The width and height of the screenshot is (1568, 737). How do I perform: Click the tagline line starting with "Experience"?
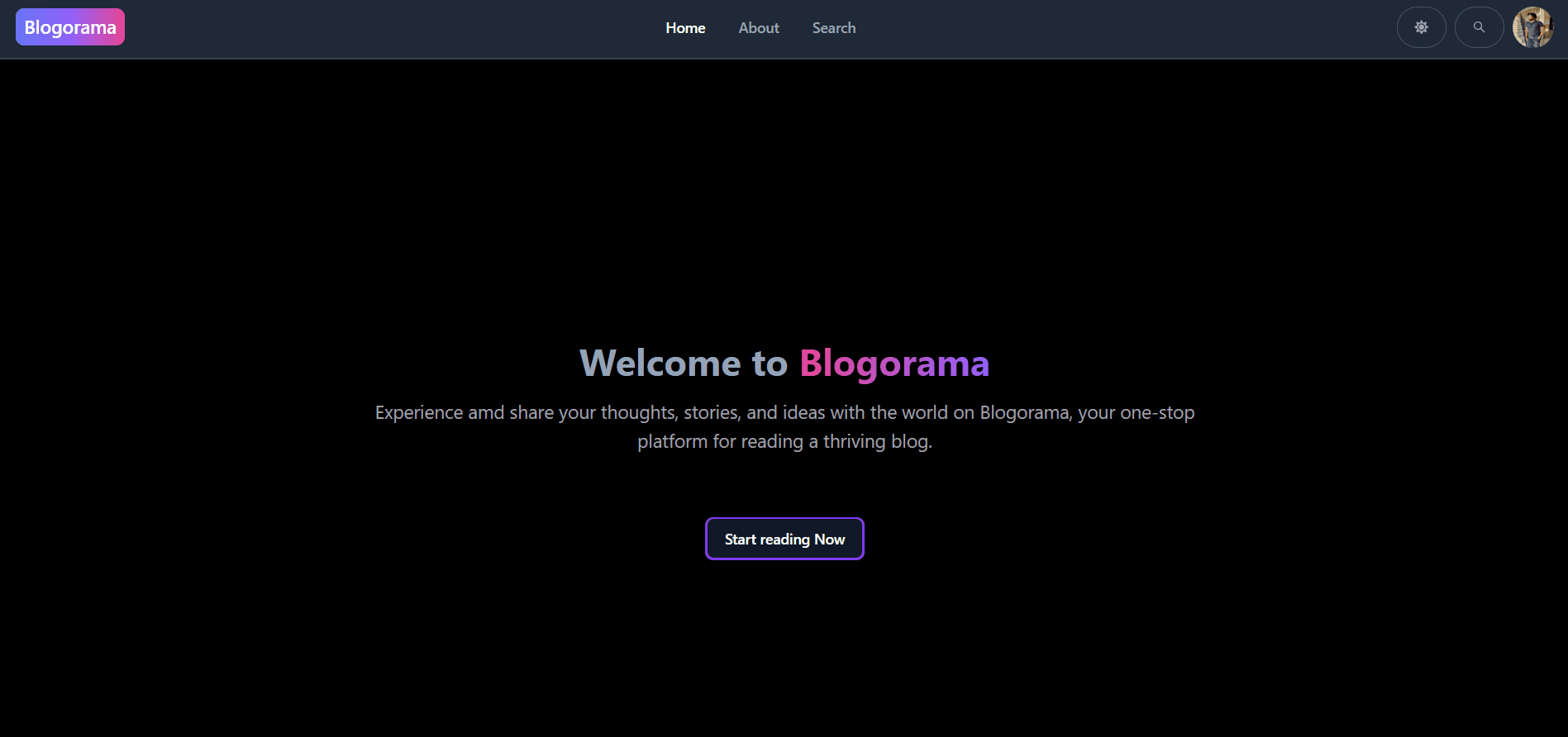pyautogui.click(x=784, y=412)
